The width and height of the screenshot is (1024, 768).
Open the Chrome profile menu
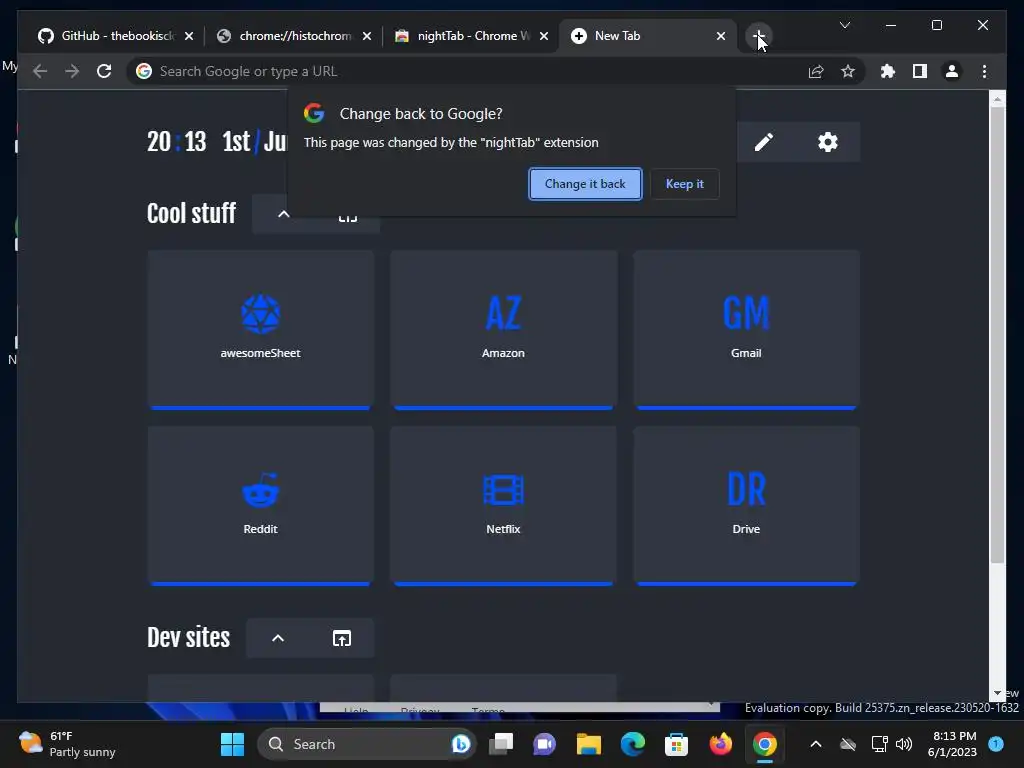pos(952,71)
